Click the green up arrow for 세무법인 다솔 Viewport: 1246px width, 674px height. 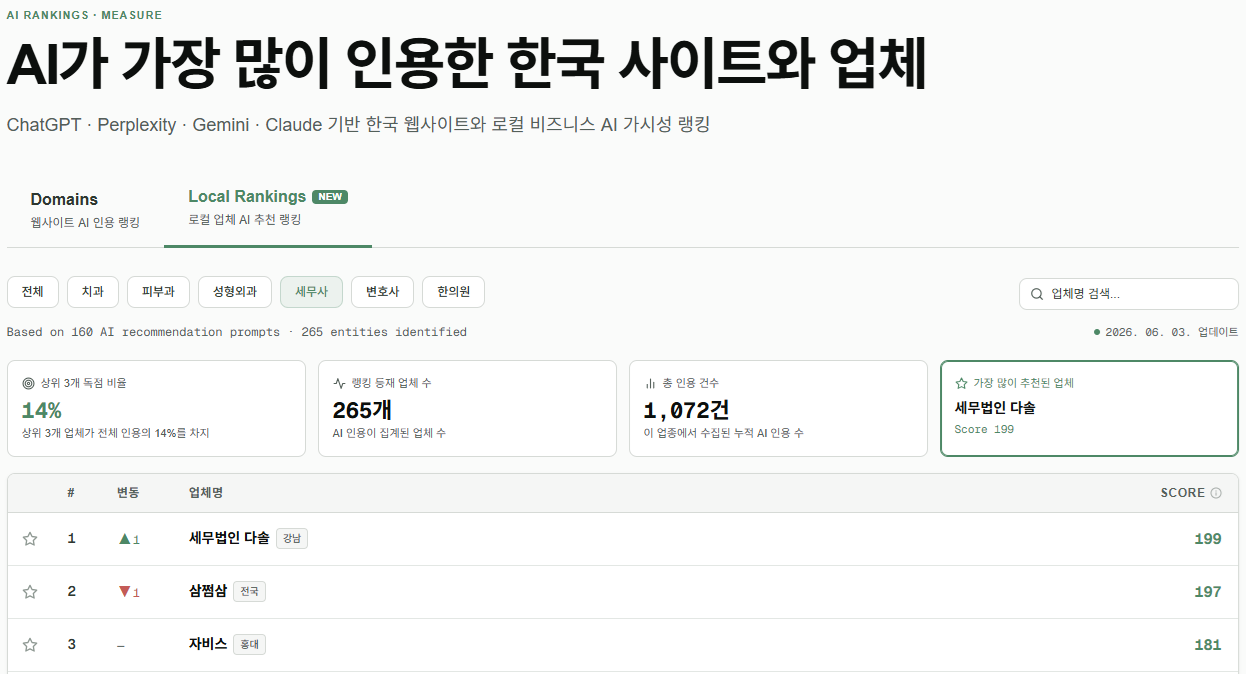pos(125,539)
